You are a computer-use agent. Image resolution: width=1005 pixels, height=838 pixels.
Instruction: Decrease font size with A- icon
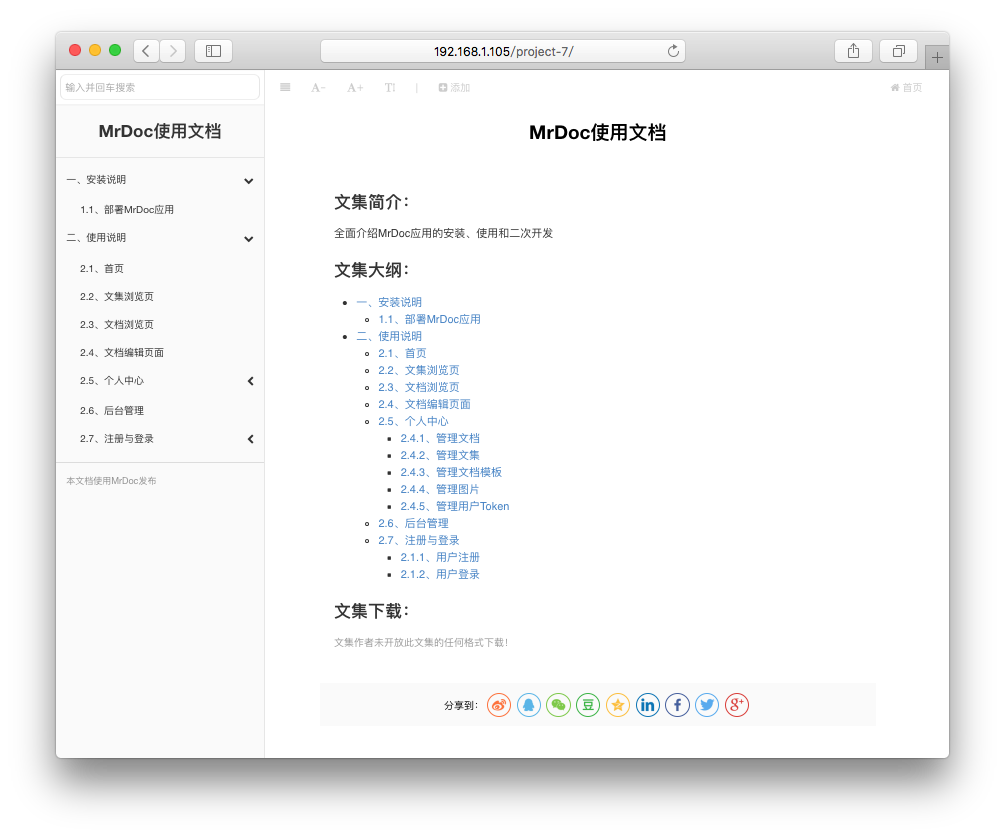click(318, 88)
